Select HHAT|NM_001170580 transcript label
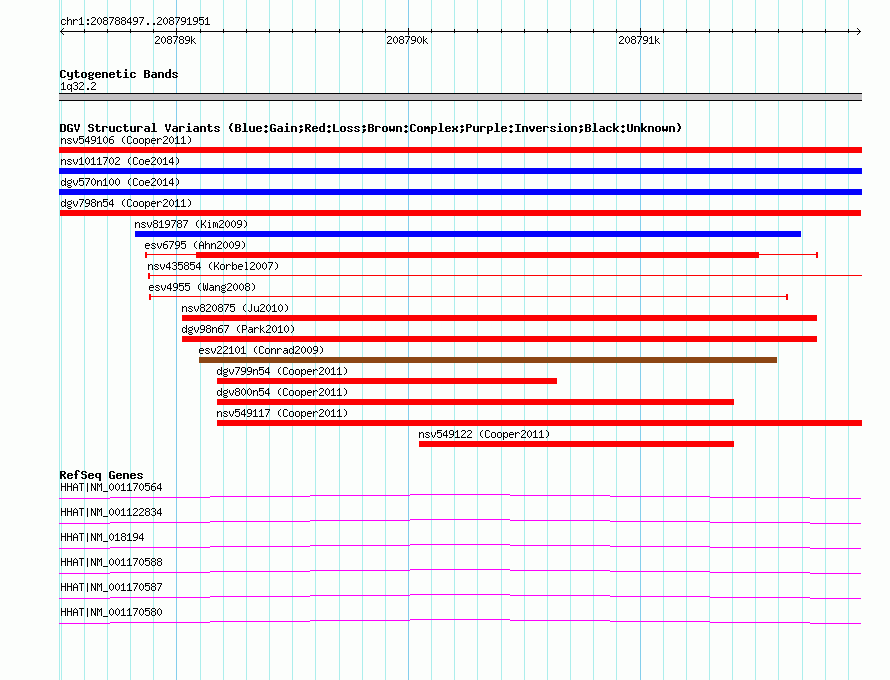The width and height of the screenshot is (890, 680). tap(111, 612)
